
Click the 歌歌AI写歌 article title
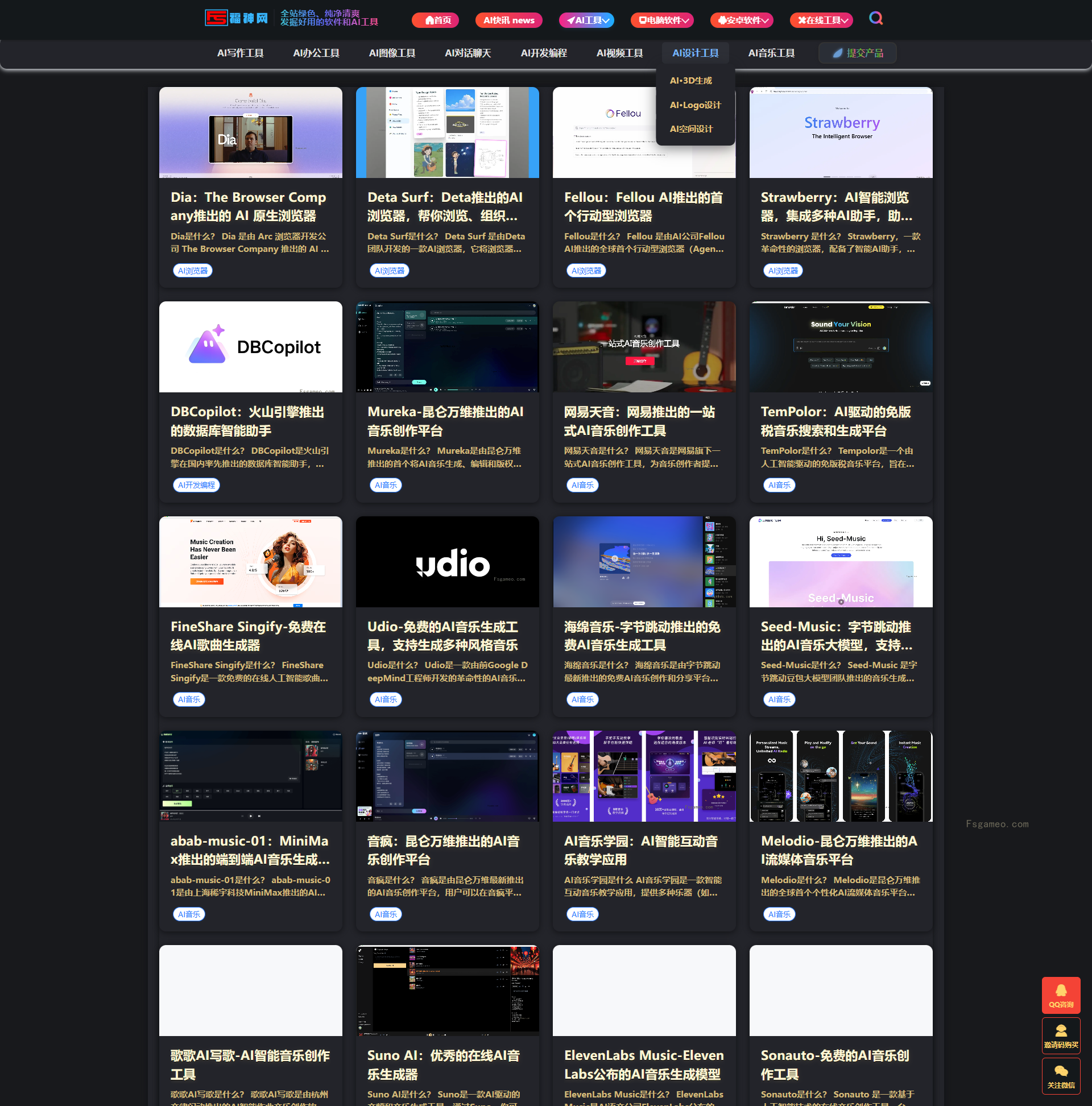pos(250,1065)
